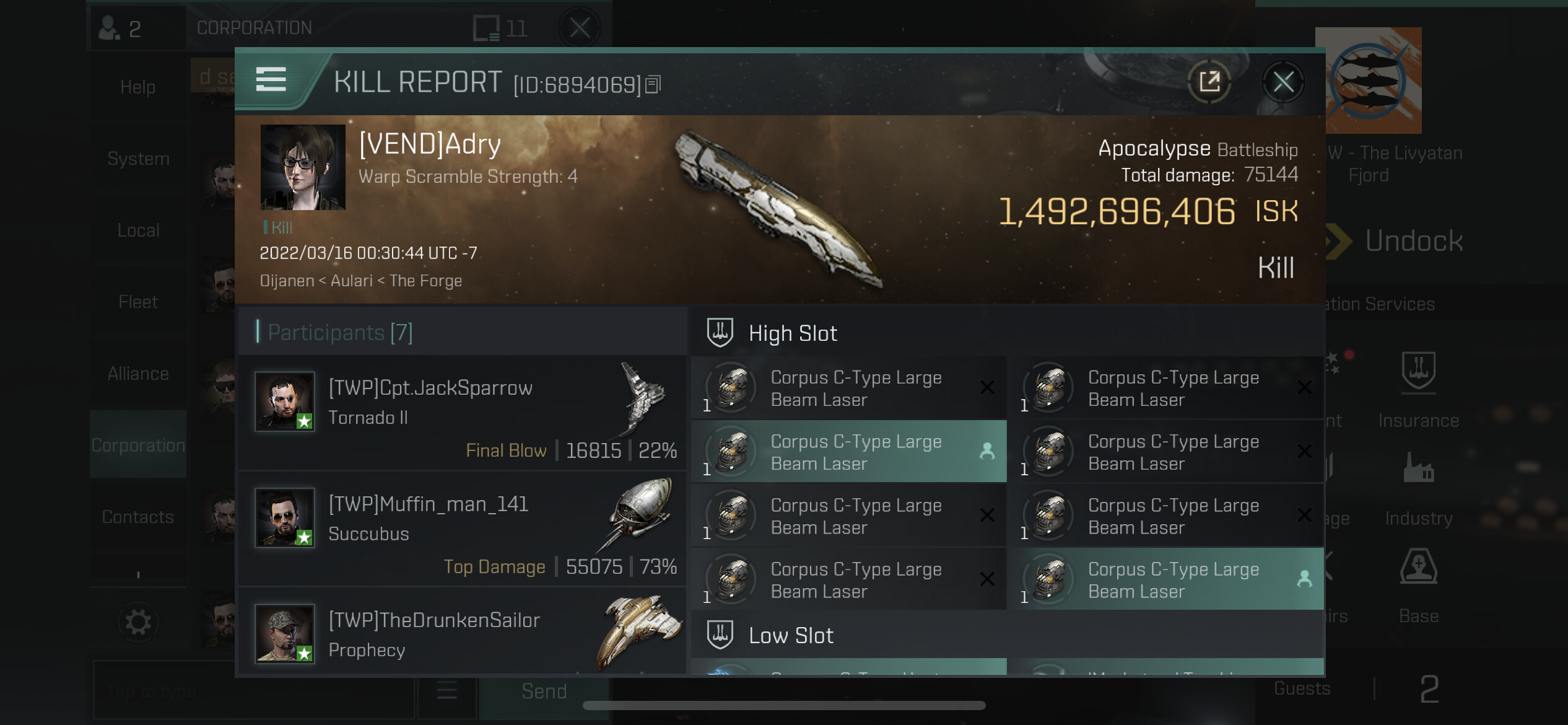The width and height of the screenshot is (1568, 725).
Task: Switch to the Local chat tab
Action: pyautogui.click(x=138, y=231)
